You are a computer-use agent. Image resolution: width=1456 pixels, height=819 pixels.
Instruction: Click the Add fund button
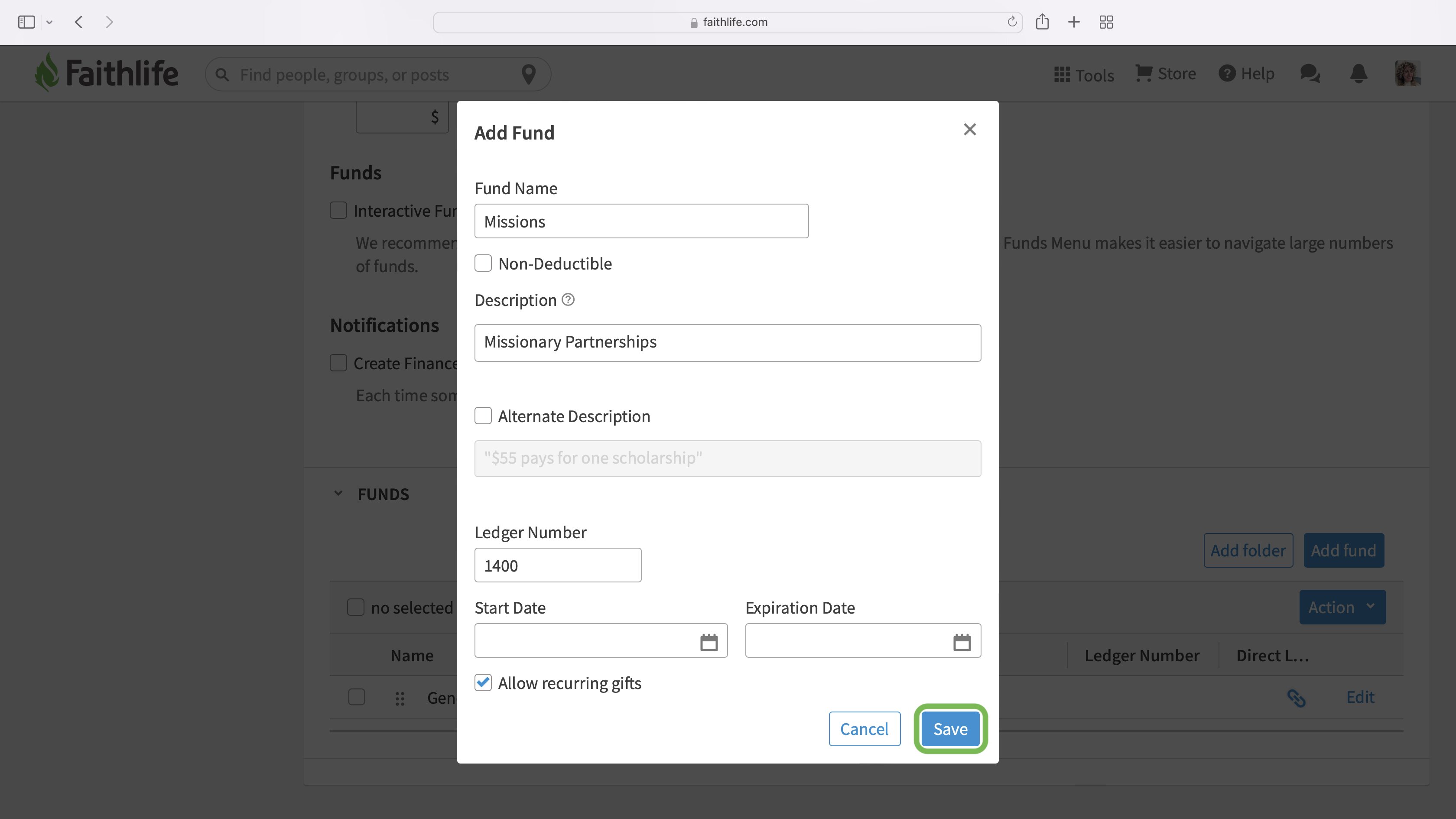pyautogui.click(x=1343, y=550)
